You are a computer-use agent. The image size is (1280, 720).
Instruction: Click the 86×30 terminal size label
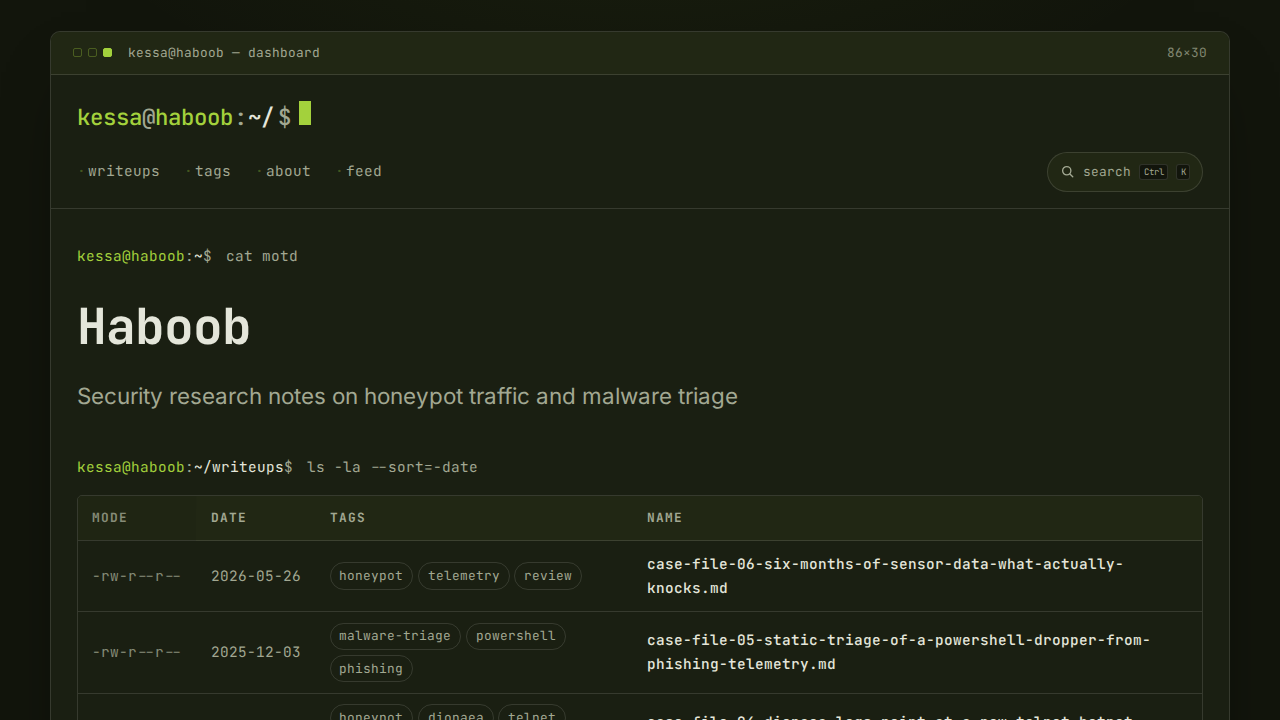click(x=1187, y=53)
